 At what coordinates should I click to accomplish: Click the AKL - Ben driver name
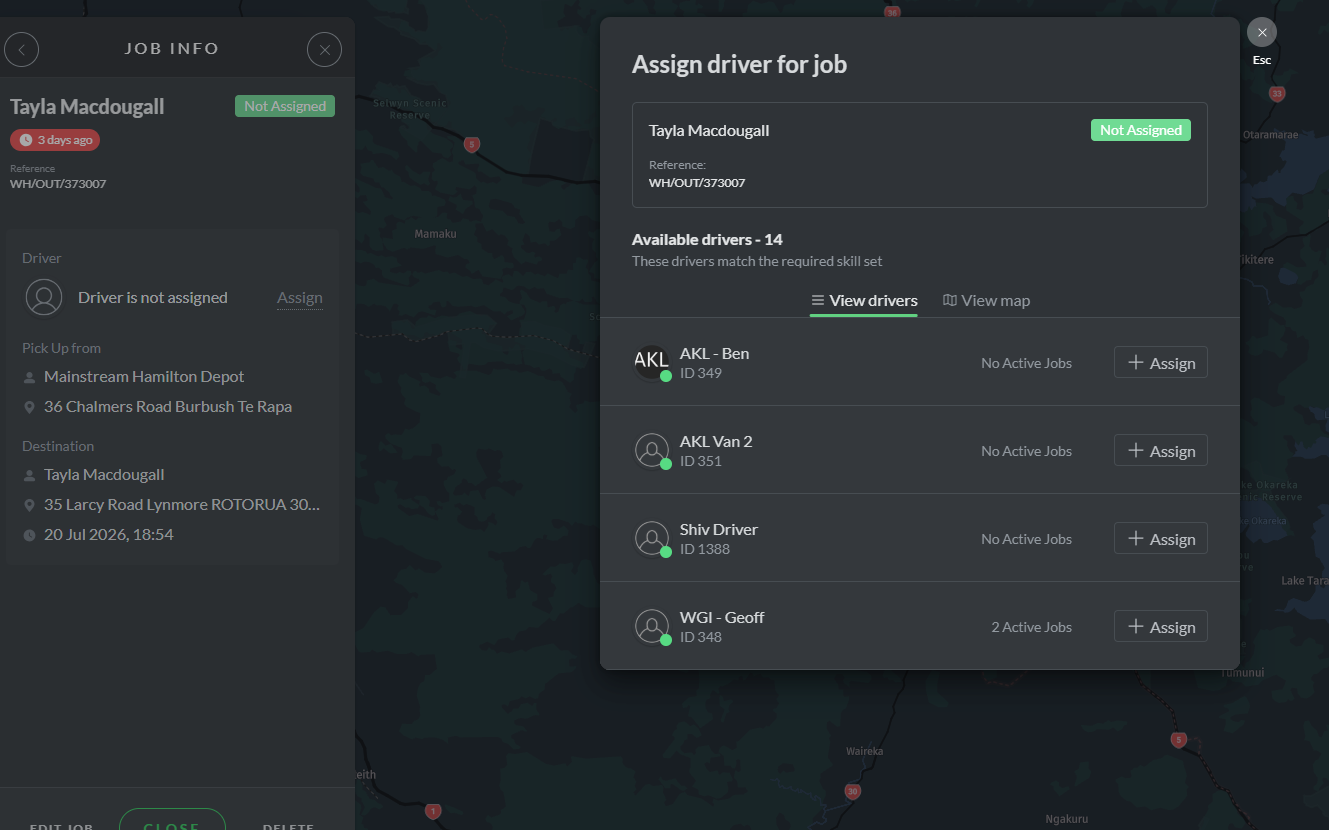coord(714,353)
